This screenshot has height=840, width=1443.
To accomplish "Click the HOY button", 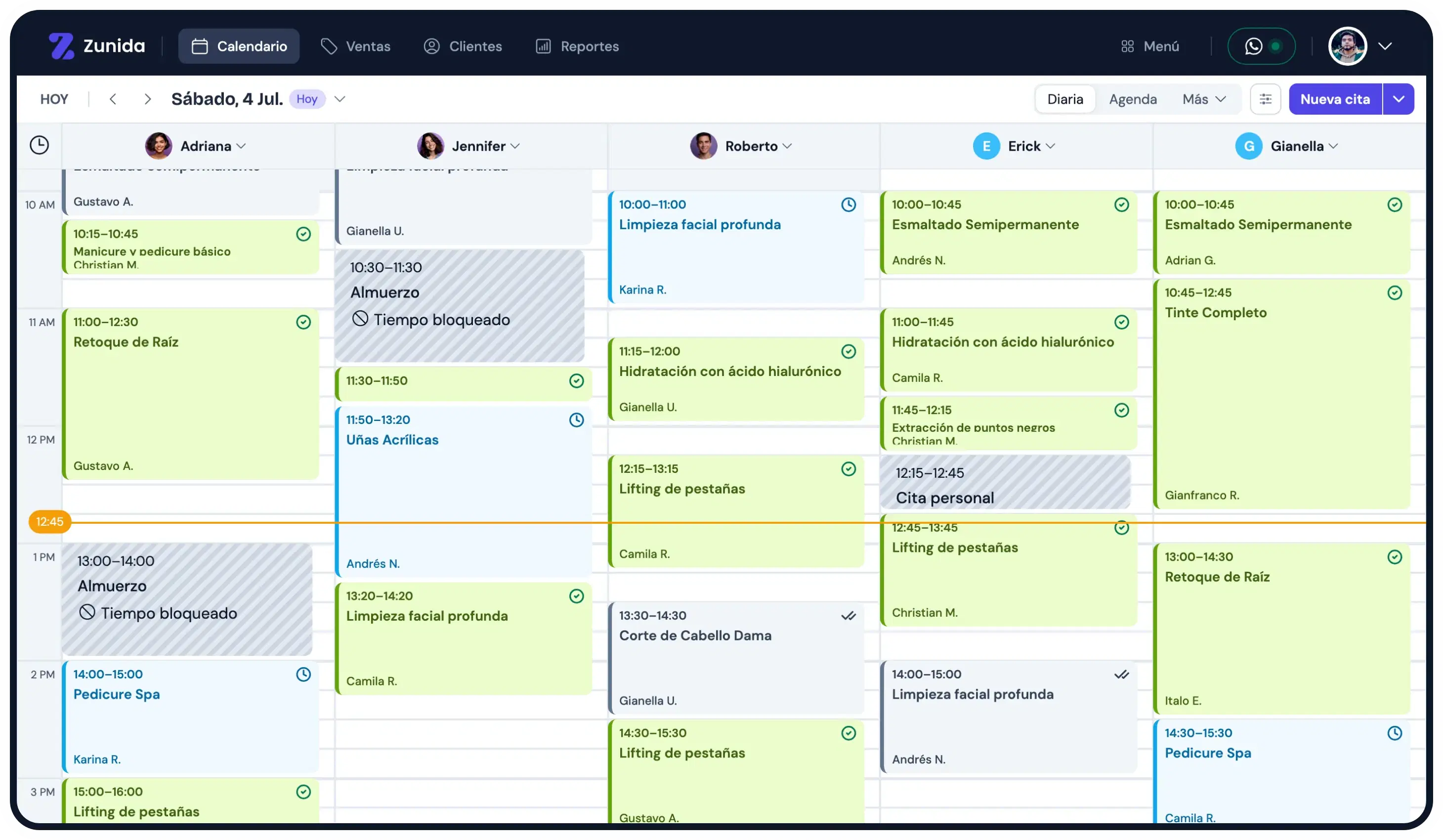I will click(54, 99).
